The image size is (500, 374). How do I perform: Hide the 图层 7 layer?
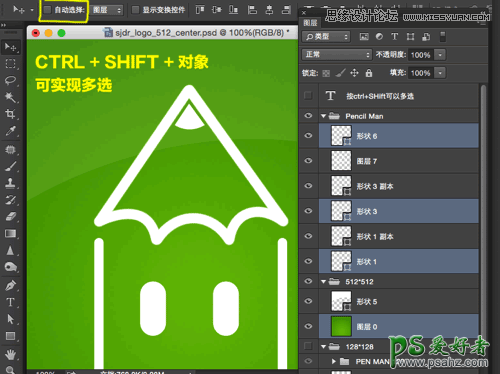coord(308,161)
